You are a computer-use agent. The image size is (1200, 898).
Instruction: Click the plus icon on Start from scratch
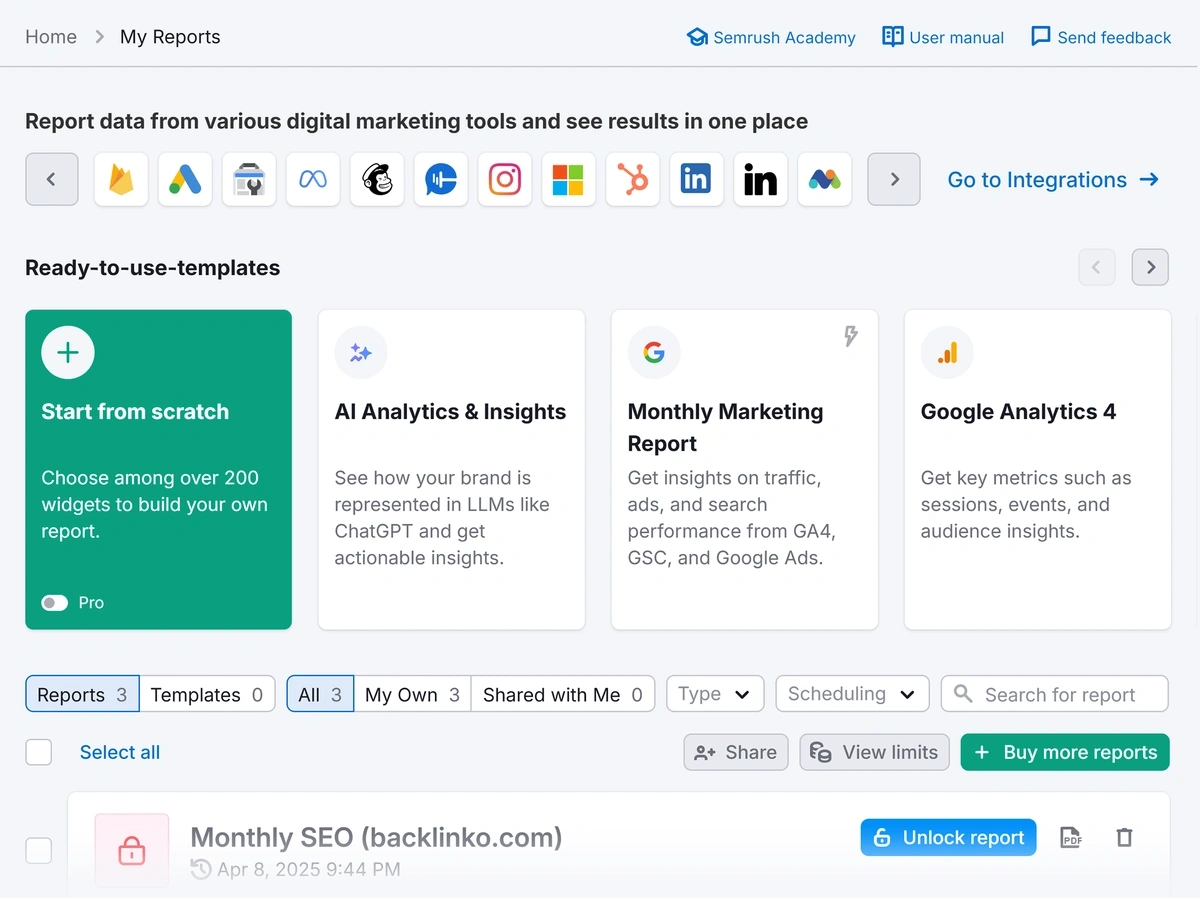[68, 352]
